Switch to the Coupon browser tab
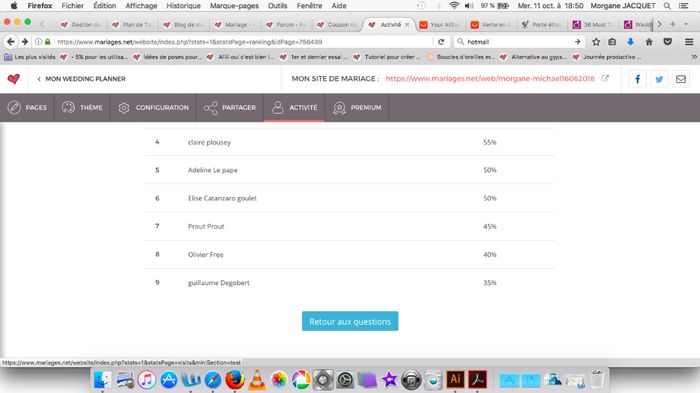The image size is (700, 393). click(x=338, y=25)
